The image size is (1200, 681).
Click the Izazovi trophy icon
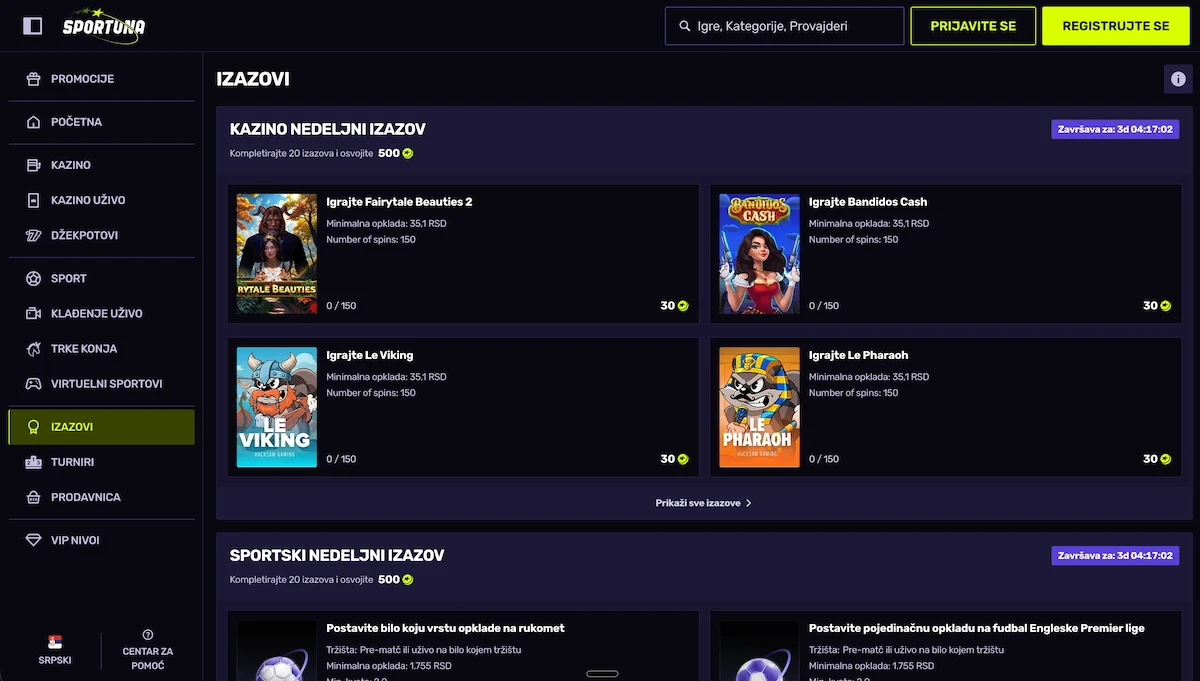33,427
